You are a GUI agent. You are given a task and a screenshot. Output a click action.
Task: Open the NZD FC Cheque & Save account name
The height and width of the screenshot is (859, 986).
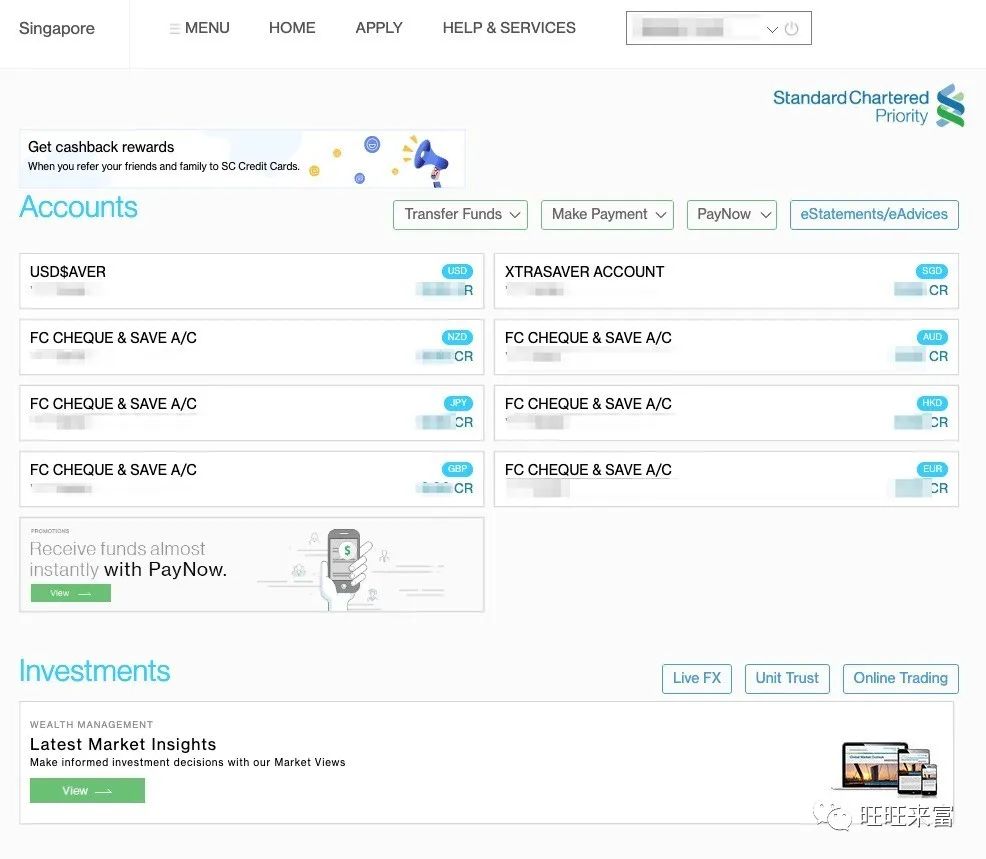tap(113, 338)
